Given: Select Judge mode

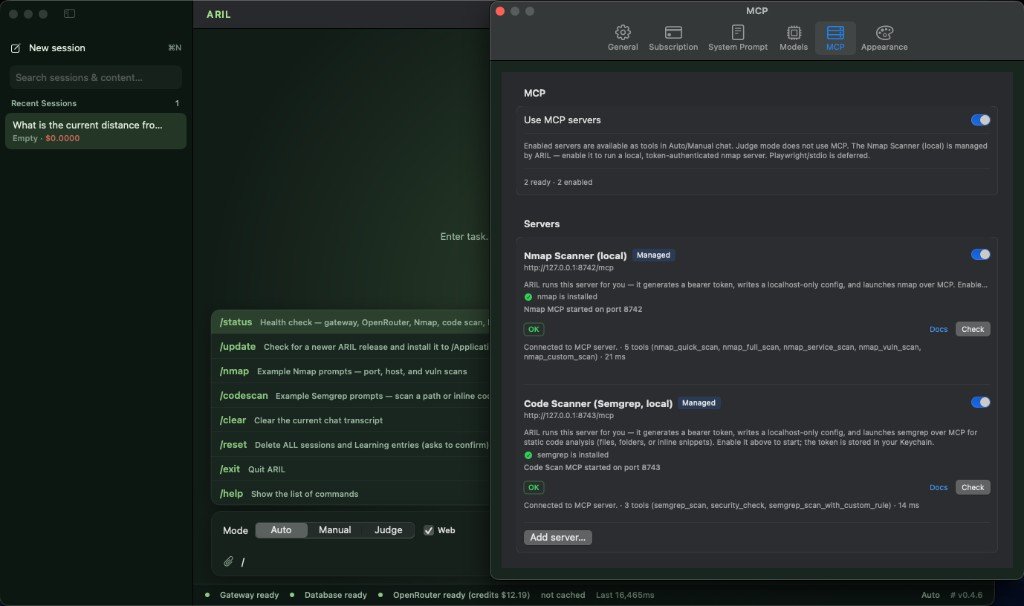Looking at the screenshot, I should click(x=388, y=530).
